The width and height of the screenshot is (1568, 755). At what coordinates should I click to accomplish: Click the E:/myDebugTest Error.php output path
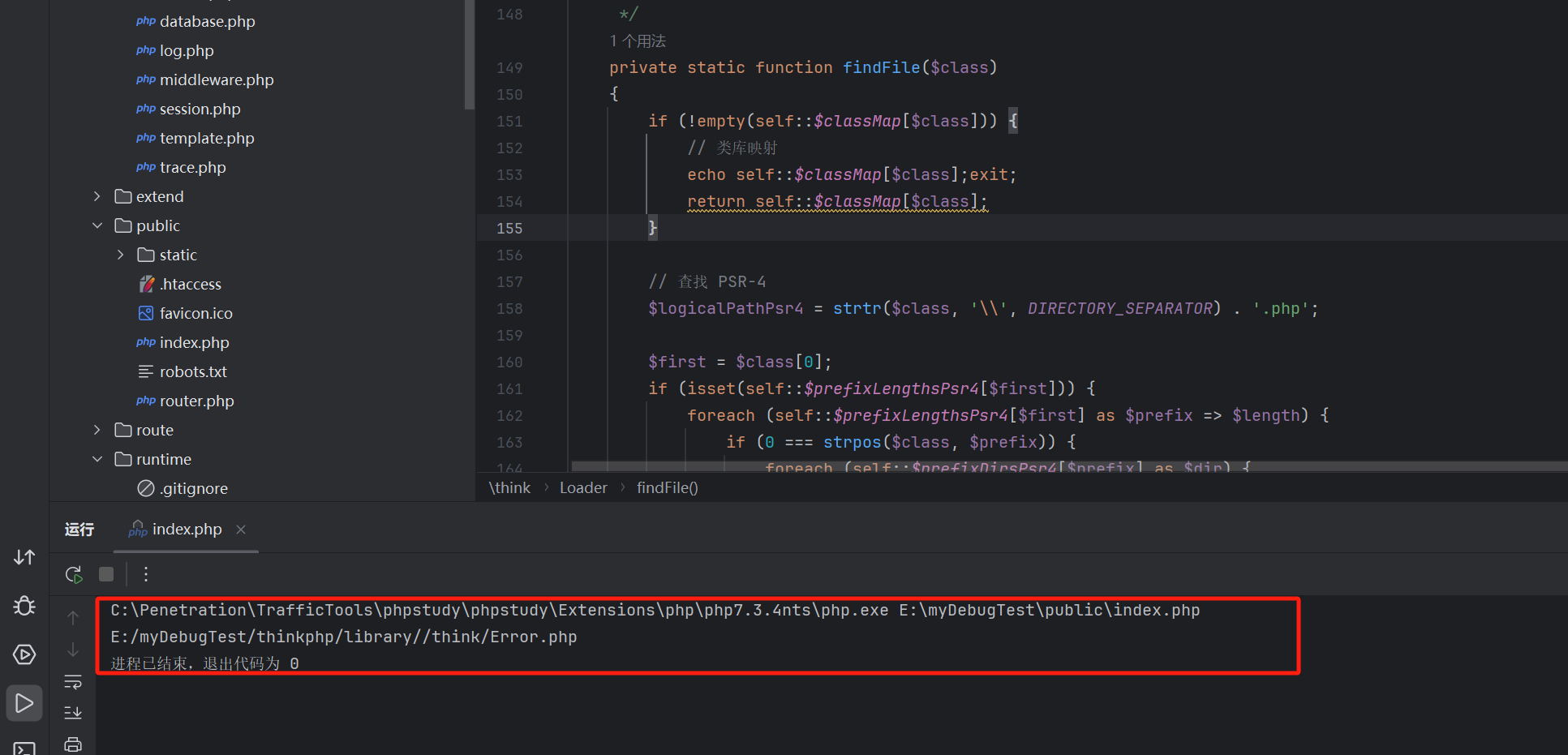coord(344,637)
